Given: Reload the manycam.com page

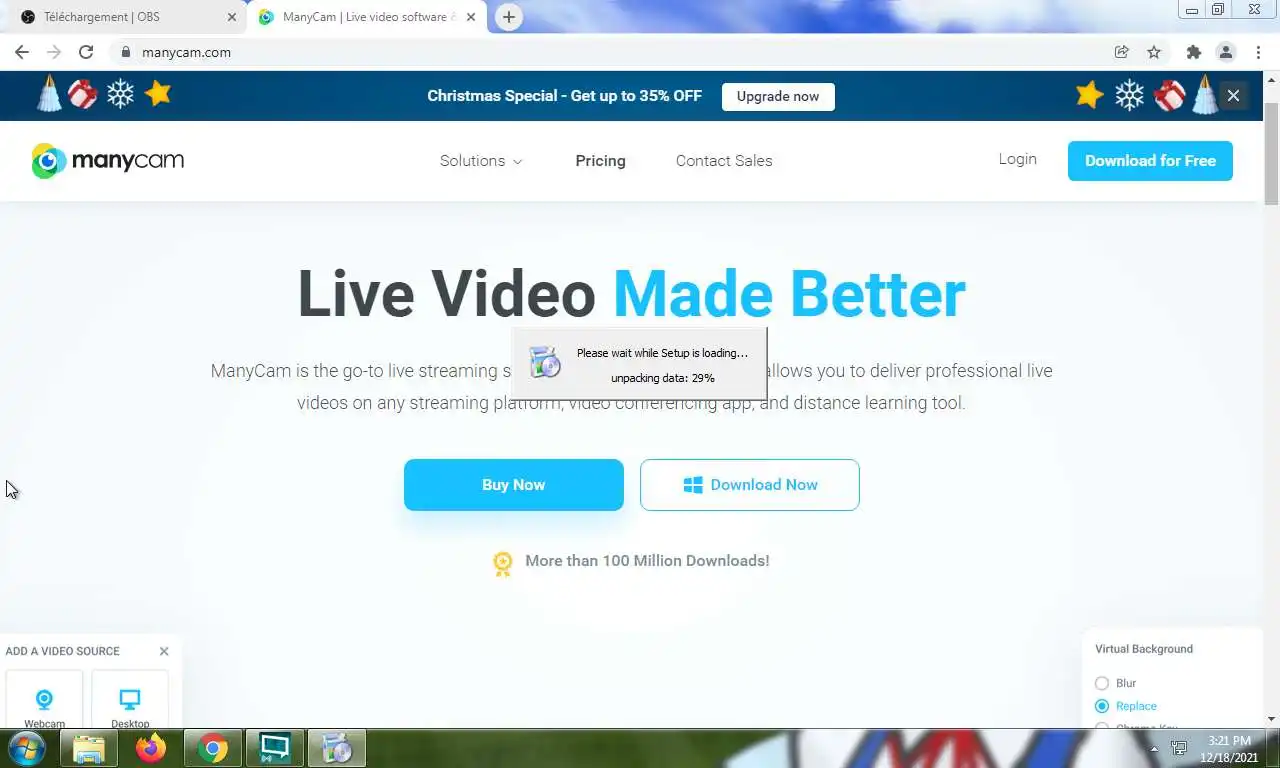Looking at the screenshot, I should (x=86, y=52).
